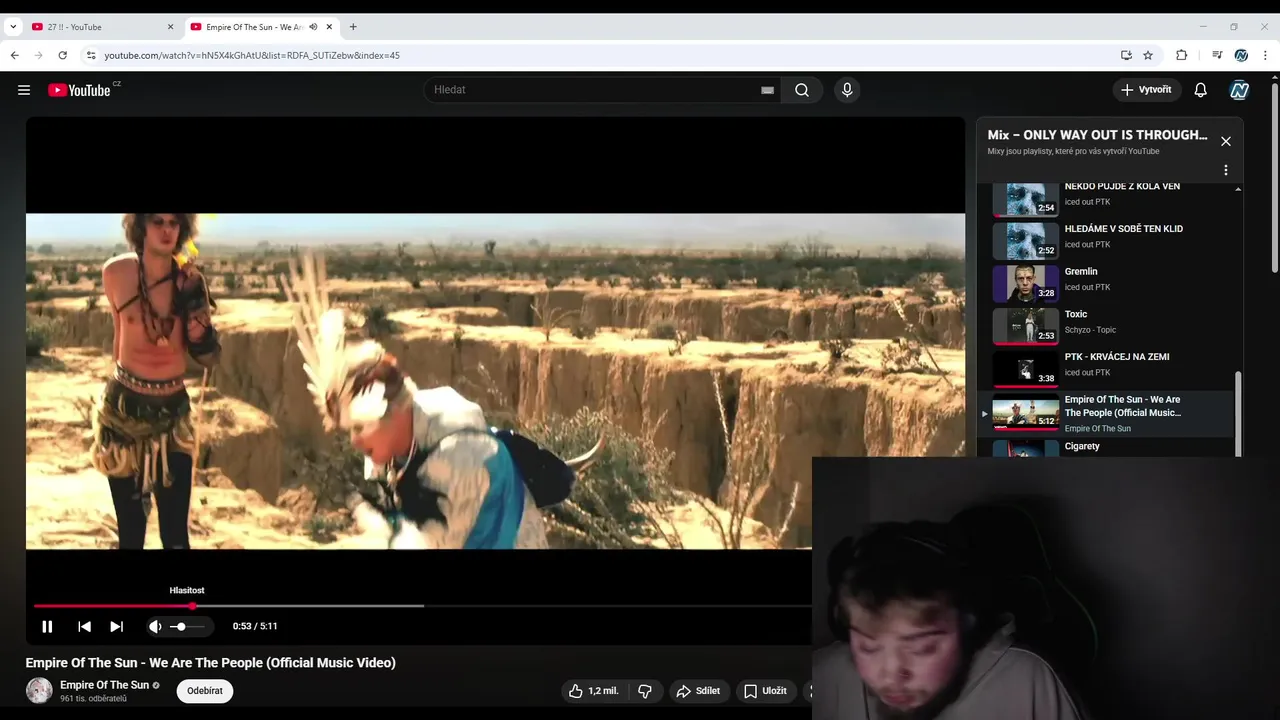Screen dimensions: 1280x720
Task: Open the on-screen keyboard icon in search
Action: 767,90
